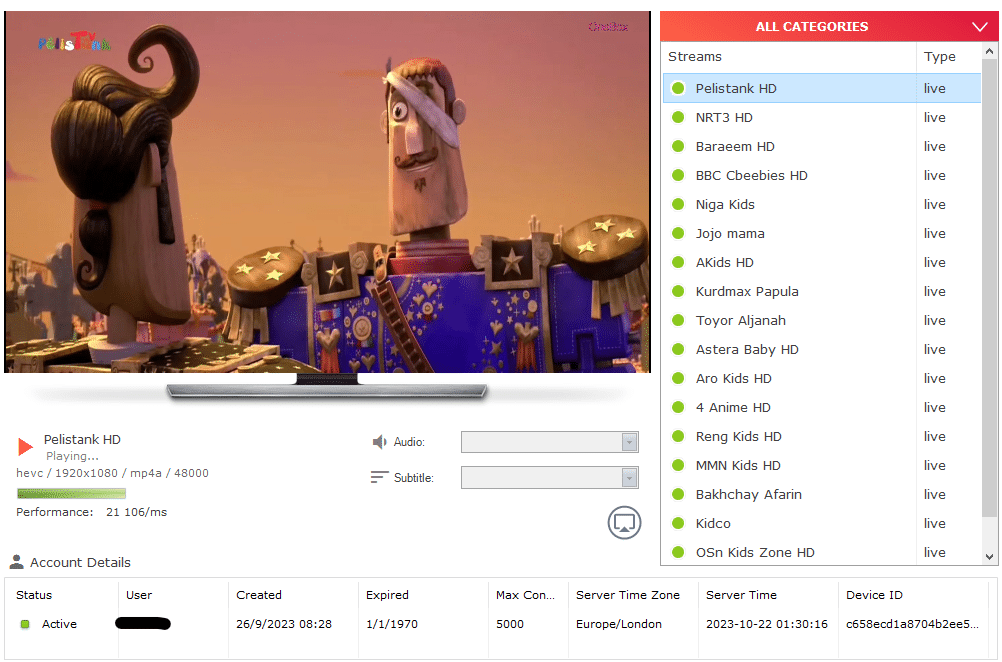Click the Device ID value c658ecd1a8704b2ee5
1002x662 pixels.
pyautogui.click(x=912, y=624)
